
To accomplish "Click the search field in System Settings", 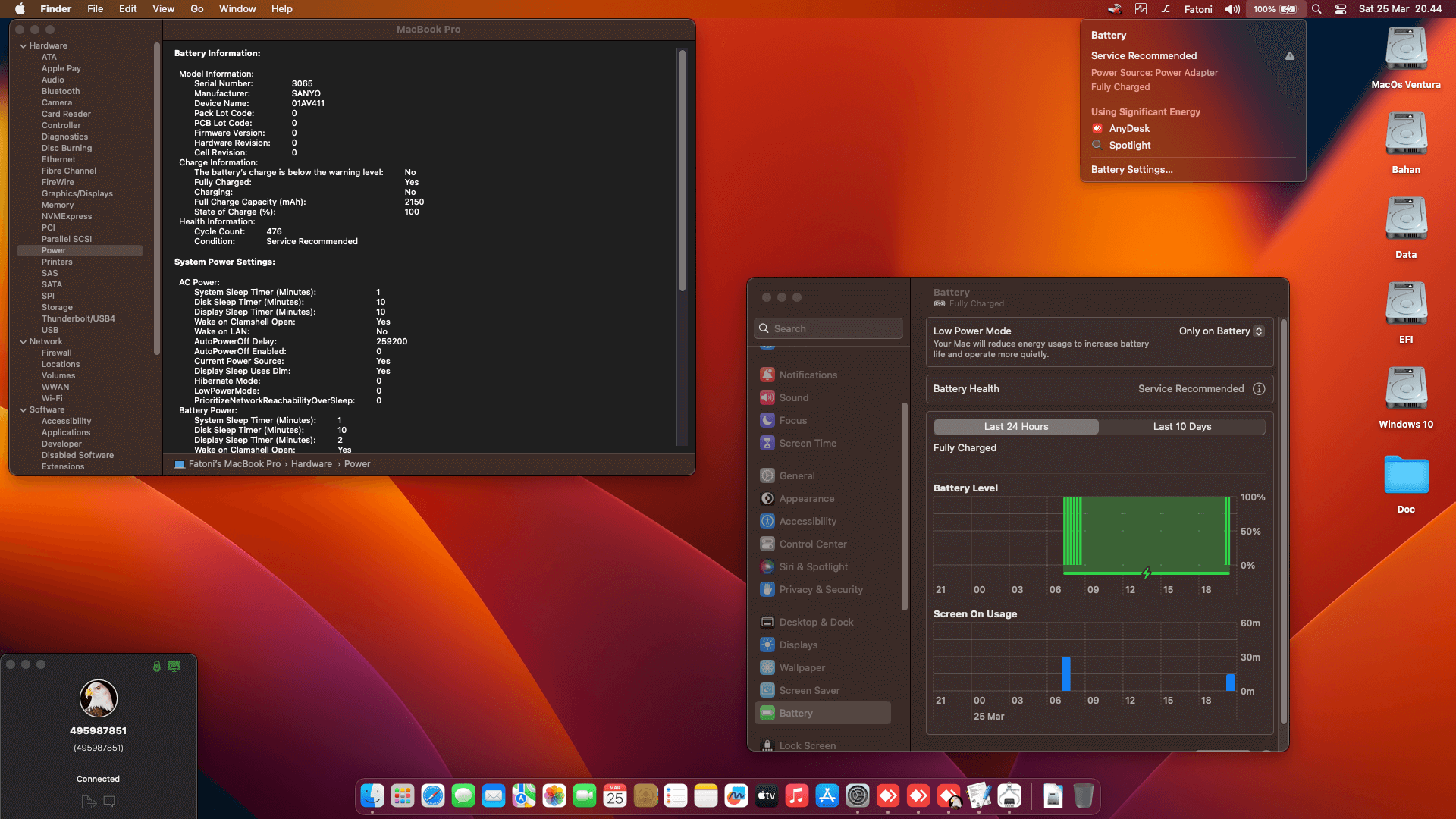I will click(827, 328).
